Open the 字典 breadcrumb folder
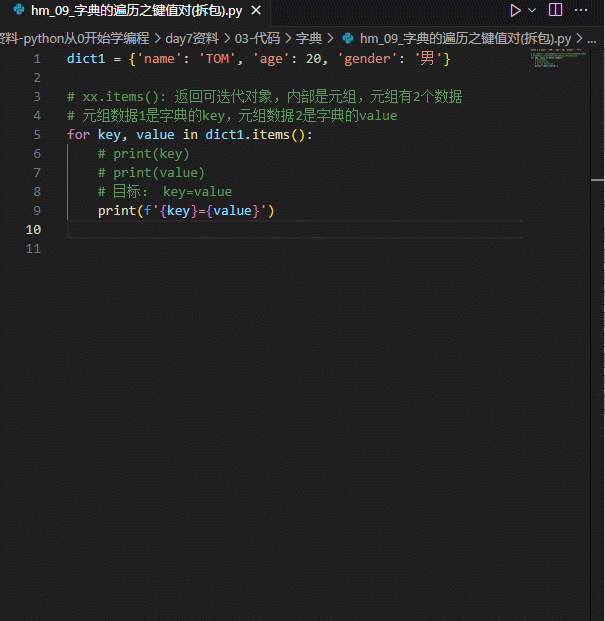The height and width of the screenshot is (621, 605). [308, 38]
